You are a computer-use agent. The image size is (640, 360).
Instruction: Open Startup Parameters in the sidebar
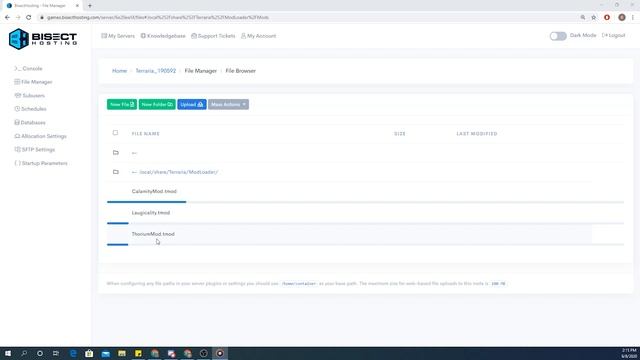pos(41,163)
